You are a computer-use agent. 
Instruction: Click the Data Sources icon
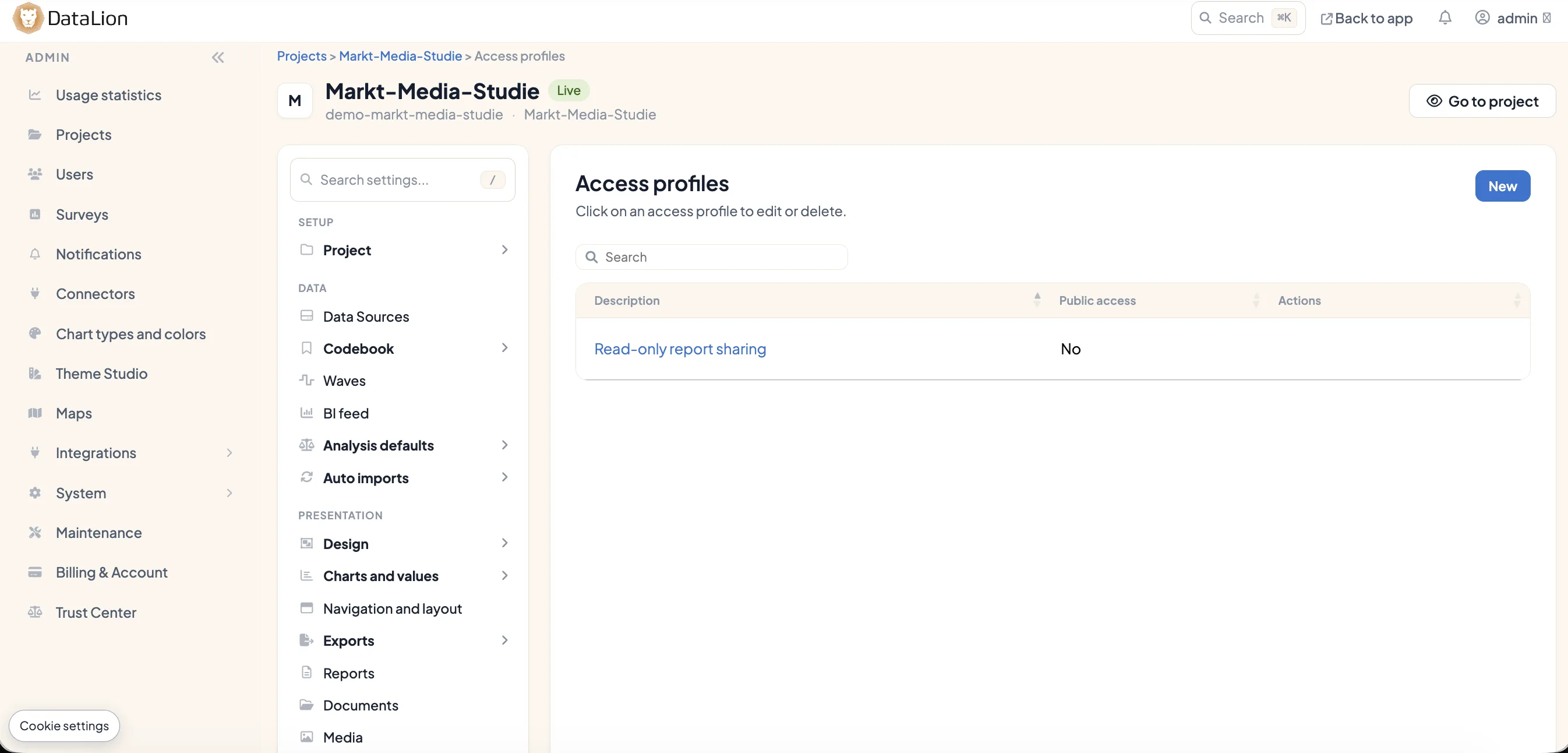click(x=307, y=316)
